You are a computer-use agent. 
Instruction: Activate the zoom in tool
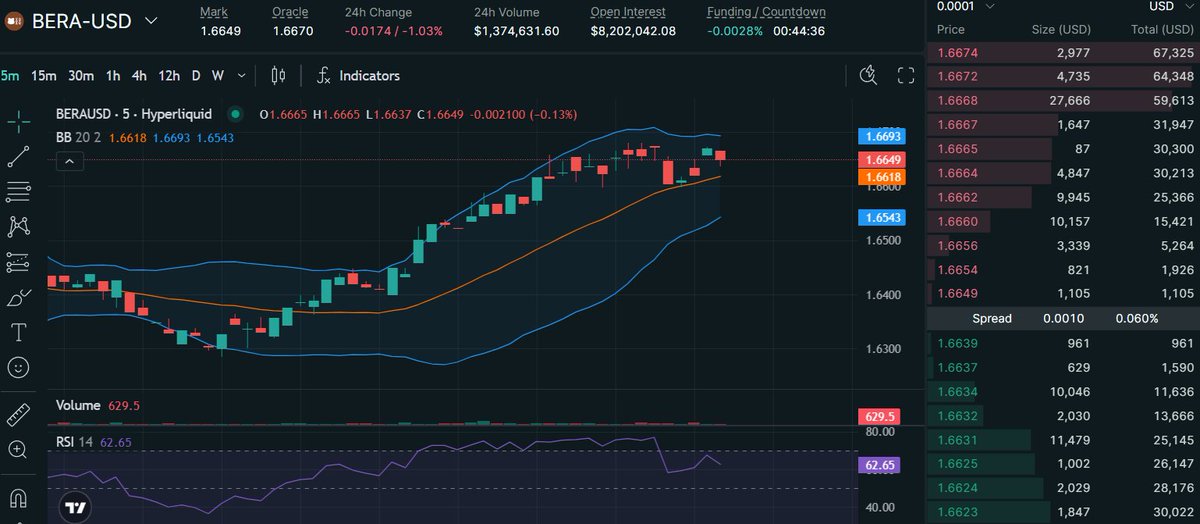coord(18,450)
